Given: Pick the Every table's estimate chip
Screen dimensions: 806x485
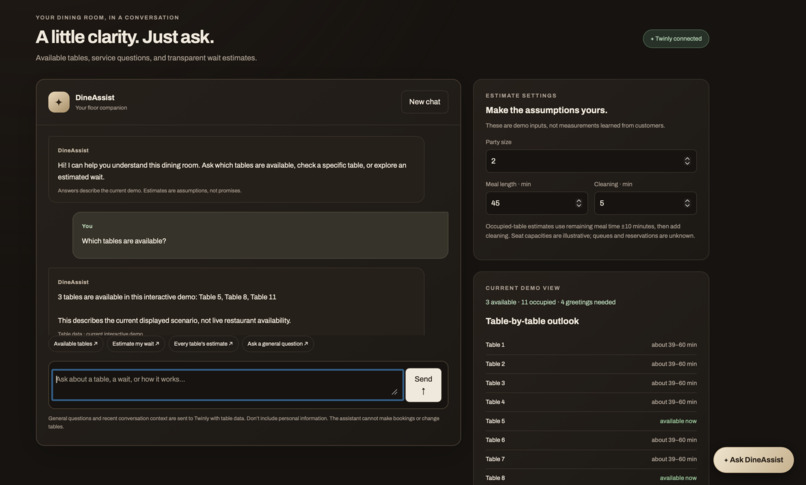Looking at the screenshot, I should [203, 344].
